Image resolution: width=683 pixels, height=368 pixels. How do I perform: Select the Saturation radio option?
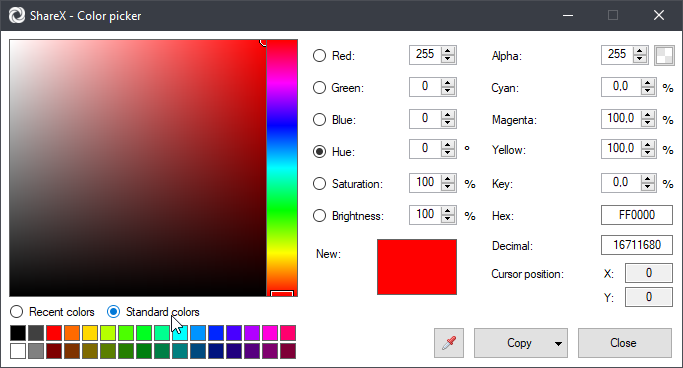pyautogui.click(x=319, y=184)
